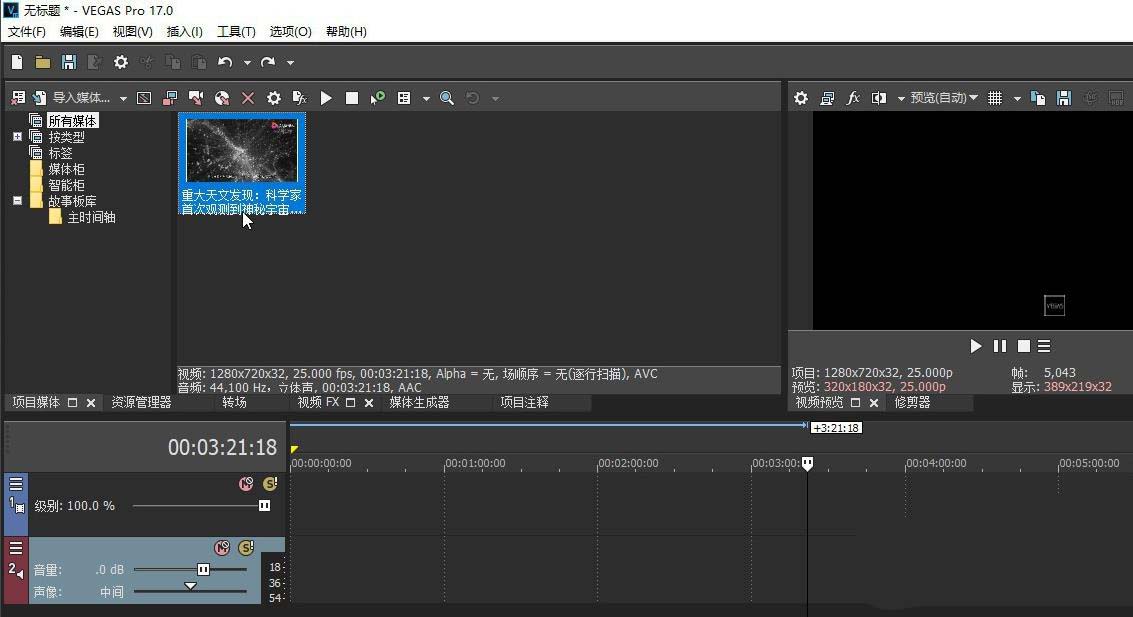The width and height of the screenshot is (1133, 617).
Task: Mute video track 1 with M button
Action: [x=246, y=483]
